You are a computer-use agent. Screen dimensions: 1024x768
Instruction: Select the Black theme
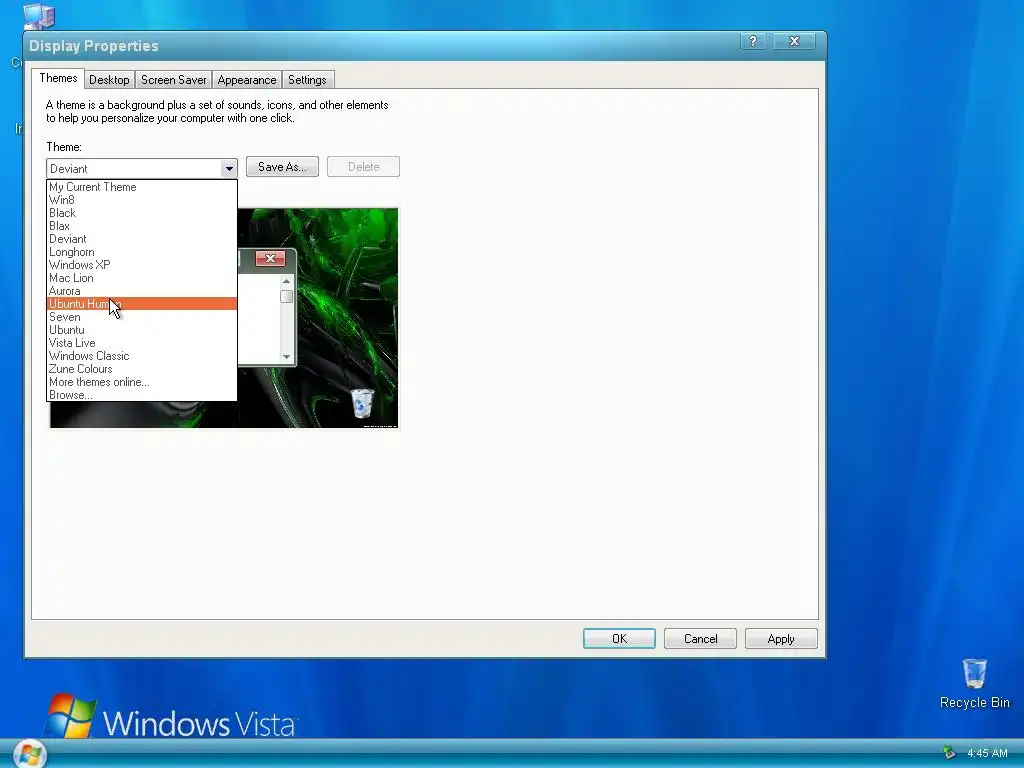point(142,213)
